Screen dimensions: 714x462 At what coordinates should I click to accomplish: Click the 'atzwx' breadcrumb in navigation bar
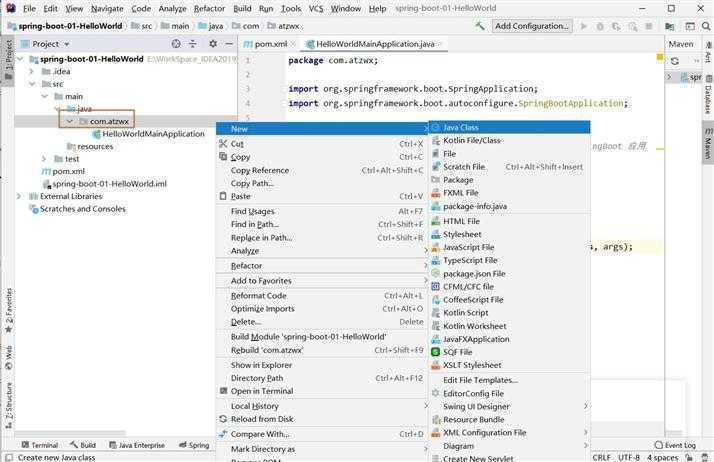283,26
